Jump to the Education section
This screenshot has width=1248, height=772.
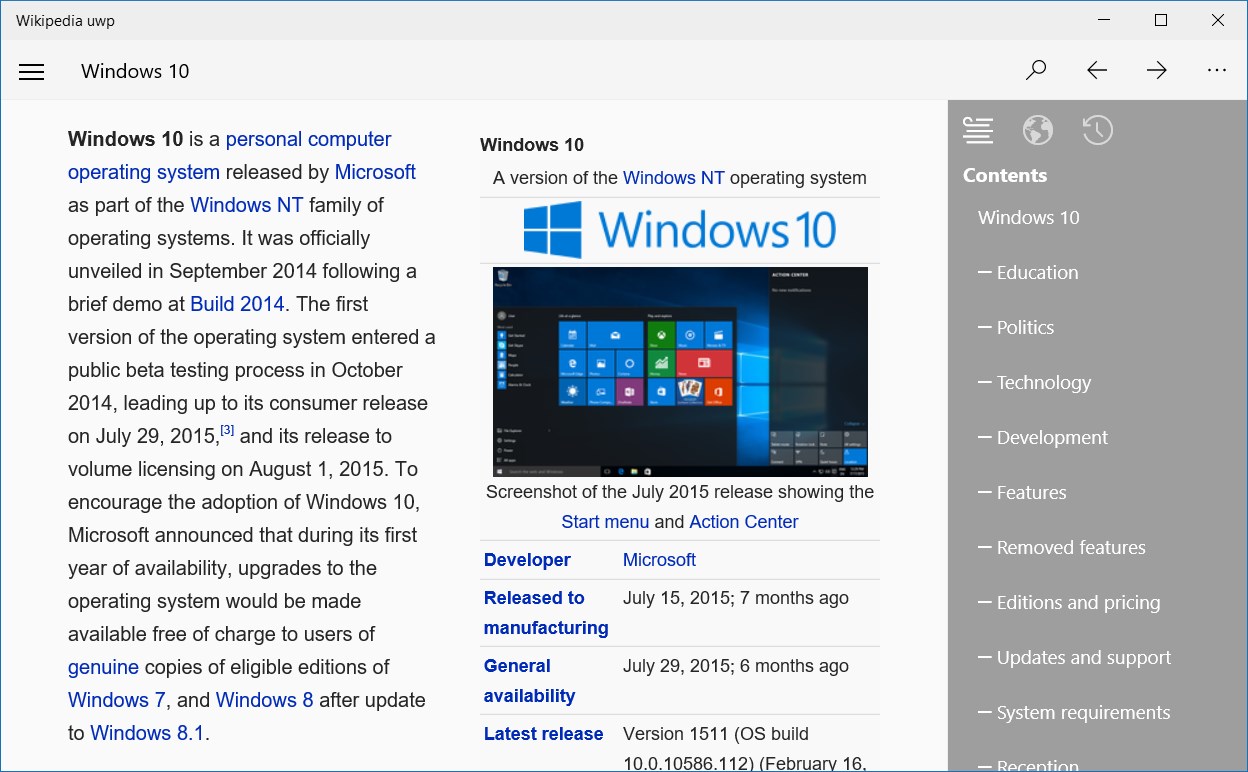pos(1028,272)
